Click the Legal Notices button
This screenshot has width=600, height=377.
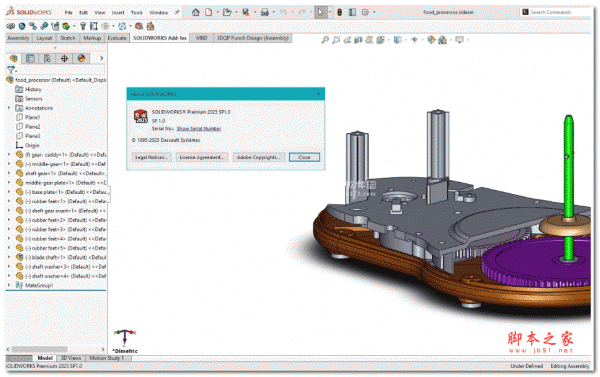click(x=151, y=157)
